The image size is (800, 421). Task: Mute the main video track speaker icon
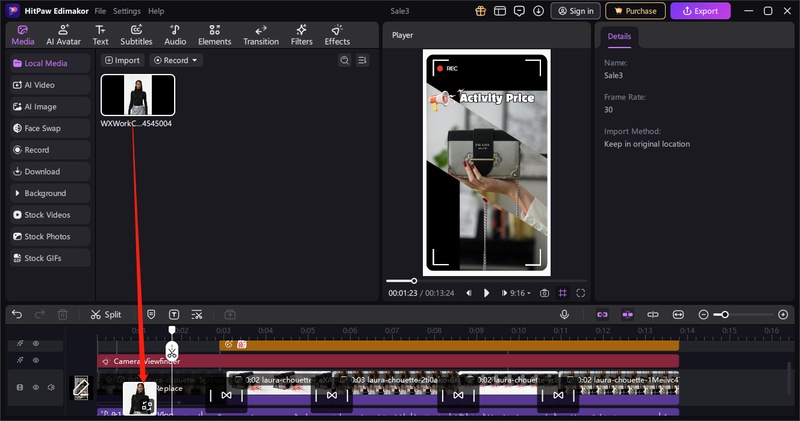point(51,387)
